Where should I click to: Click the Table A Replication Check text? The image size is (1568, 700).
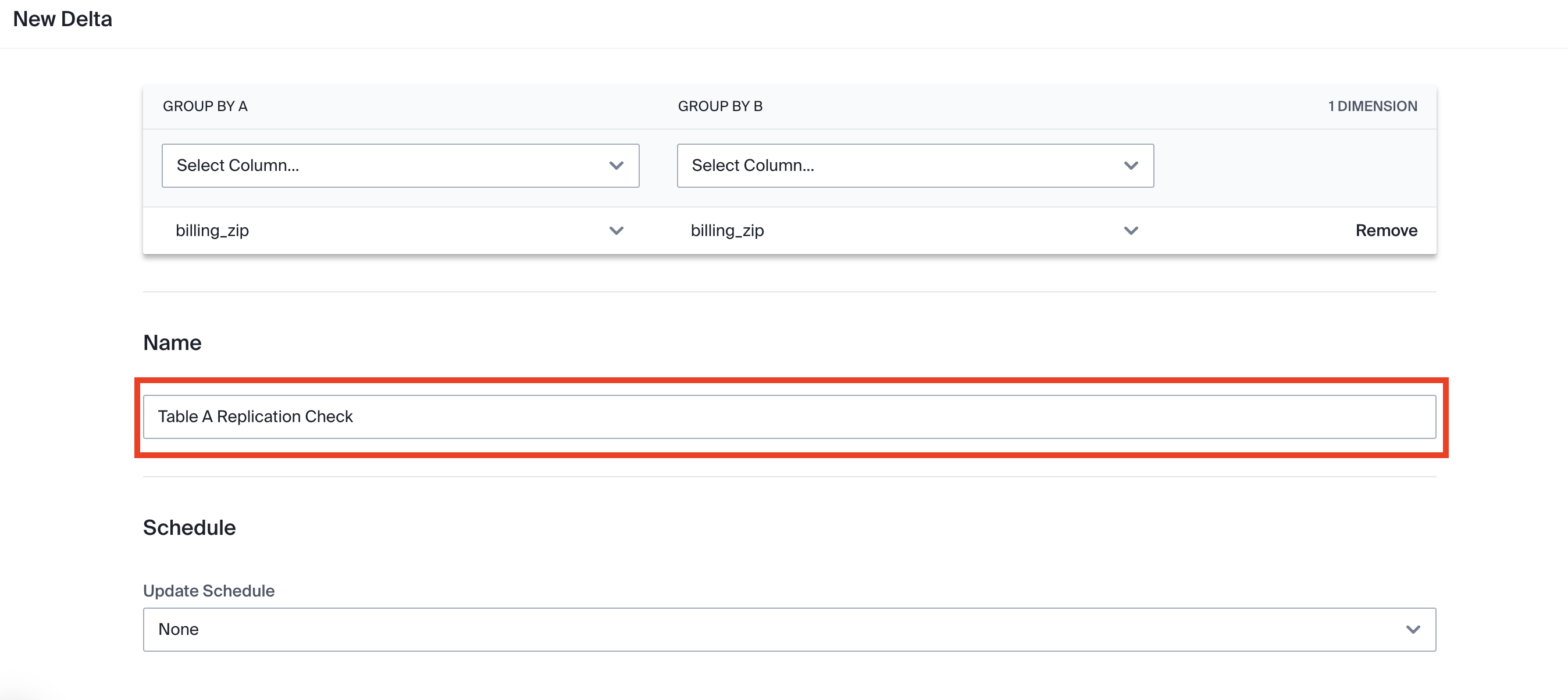point(255,417)
